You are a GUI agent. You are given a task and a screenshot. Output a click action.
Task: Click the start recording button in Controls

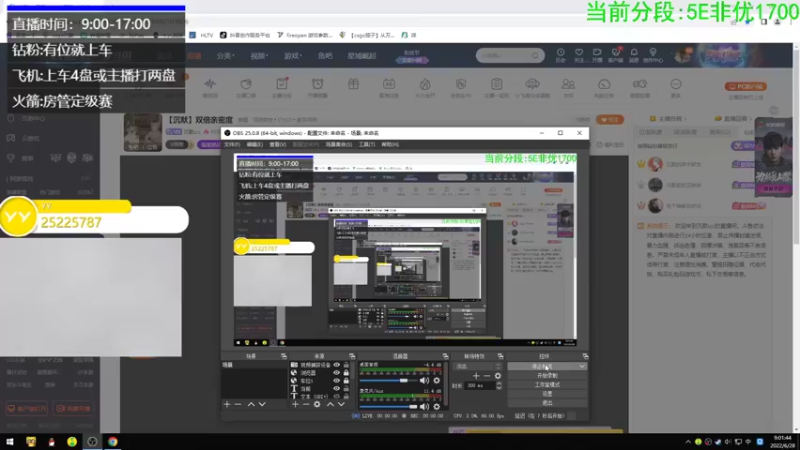[x=547, y=376]
